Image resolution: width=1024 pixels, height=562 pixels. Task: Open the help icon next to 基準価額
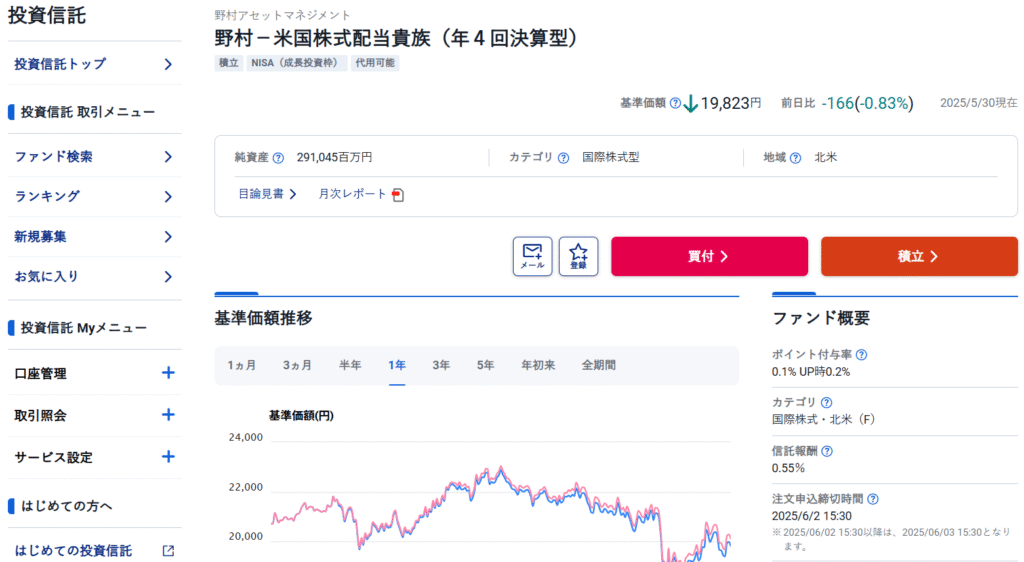(675, 103)
